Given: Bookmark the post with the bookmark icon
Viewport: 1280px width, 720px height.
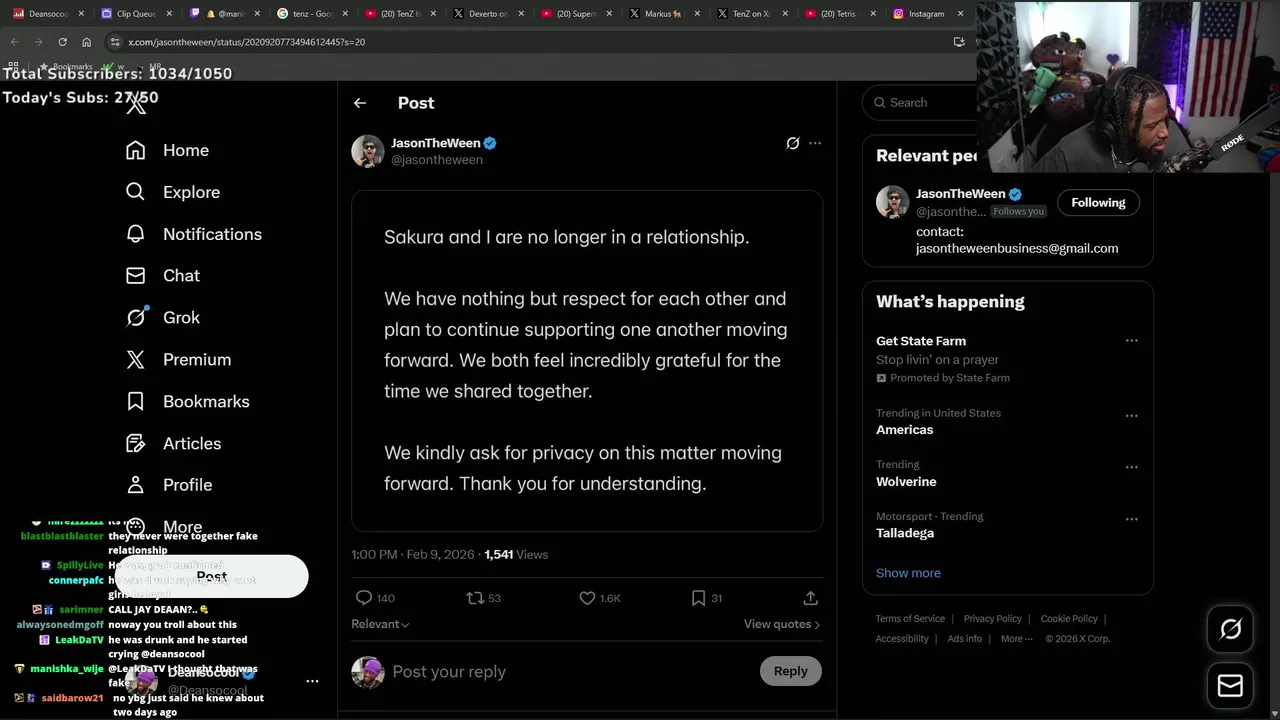Looking at the screenshot, I should point(698,598).
